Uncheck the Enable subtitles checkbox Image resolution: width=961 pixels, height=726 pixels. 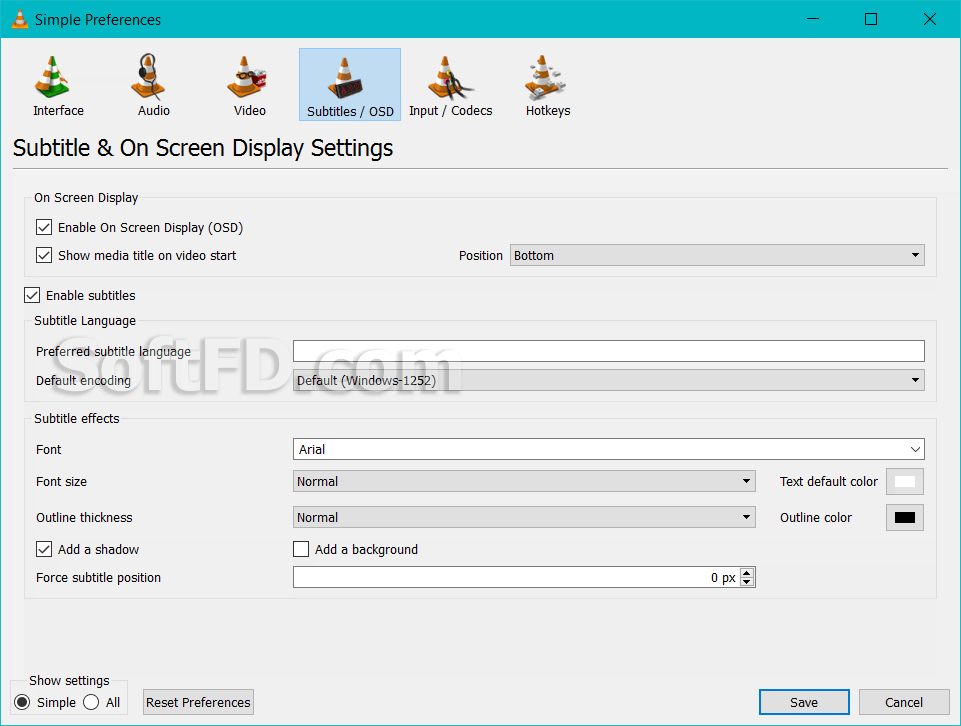[x=32, y=295]
